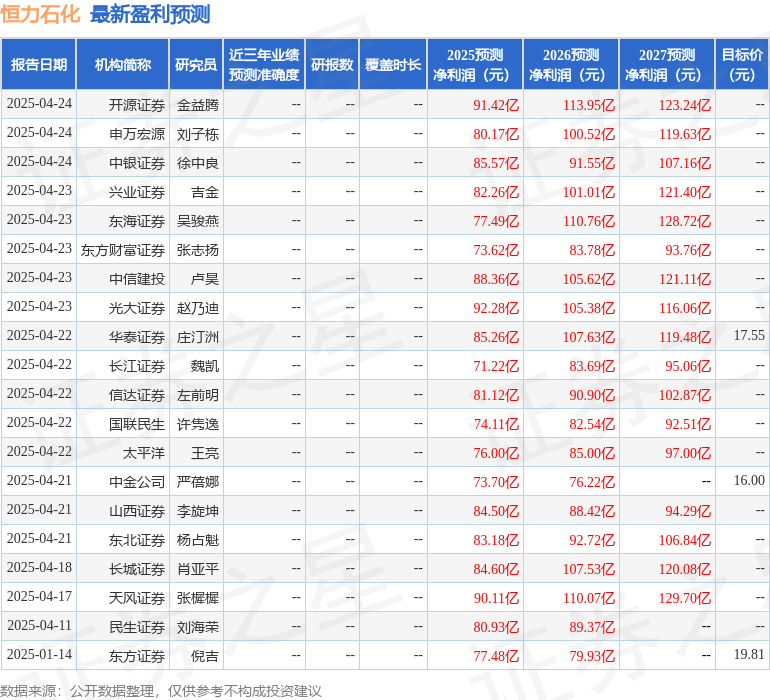This screenshot has width=770, height=700.
Task: Click the 最新盈利预测 heading text
Action: 150,14
